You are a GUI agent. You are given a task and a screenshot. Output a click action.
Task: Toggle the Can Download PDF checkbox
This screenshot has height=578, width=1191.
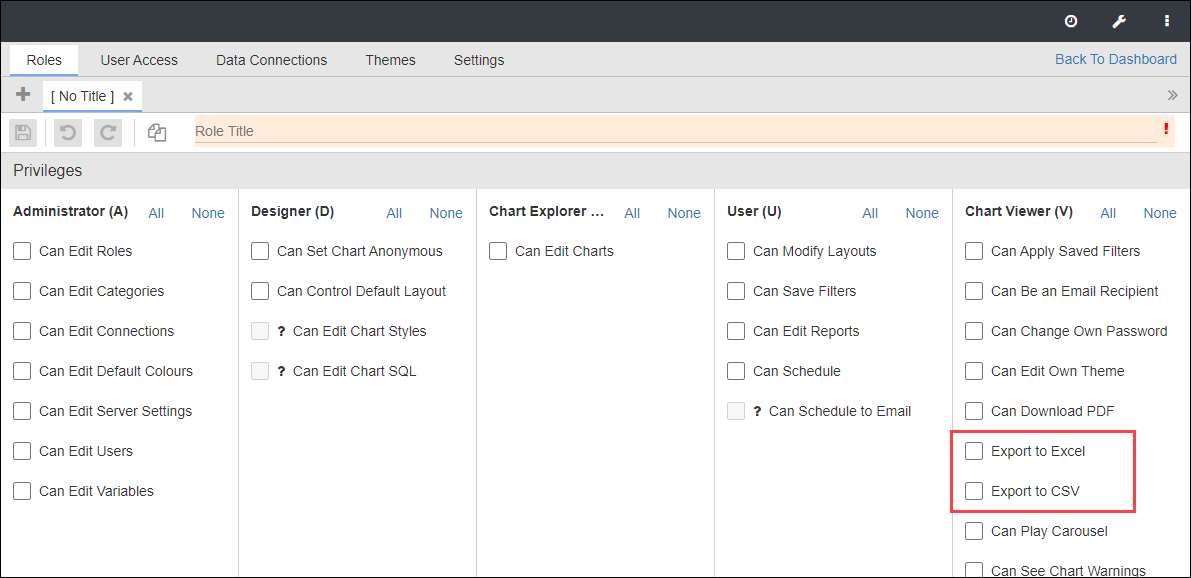pos(974,411)
